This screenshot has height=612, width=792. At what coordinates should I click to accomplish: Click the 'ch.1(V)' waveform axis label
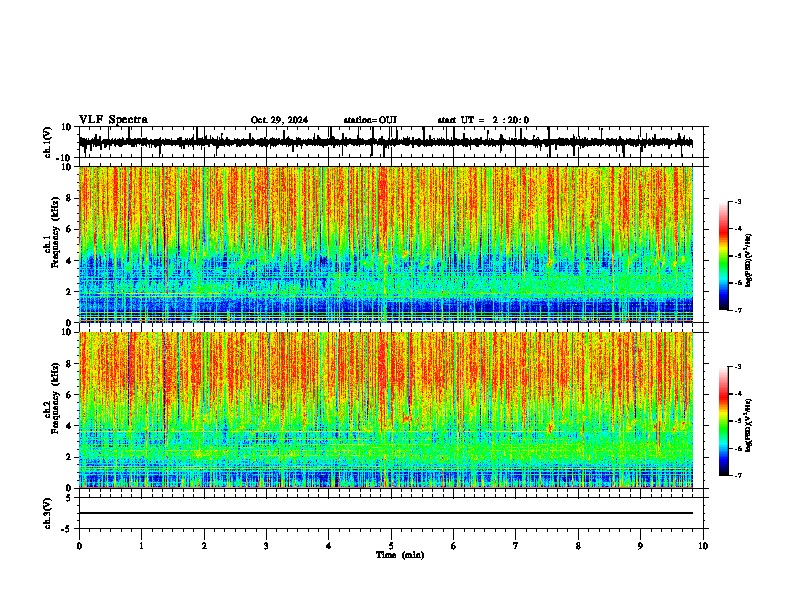(48, 142)
